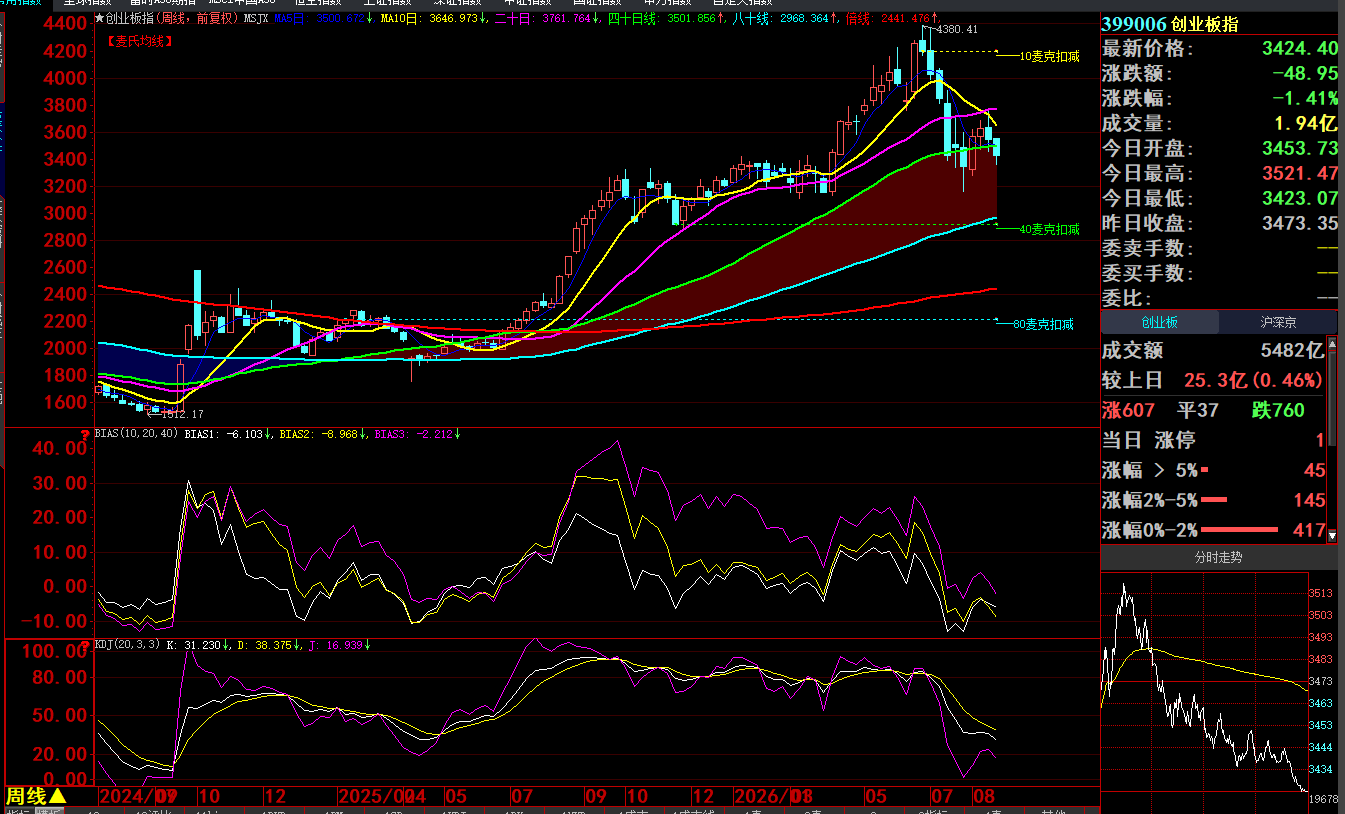
Task: Click the BIAS3 -2.212 value
Action: (418, 435)
